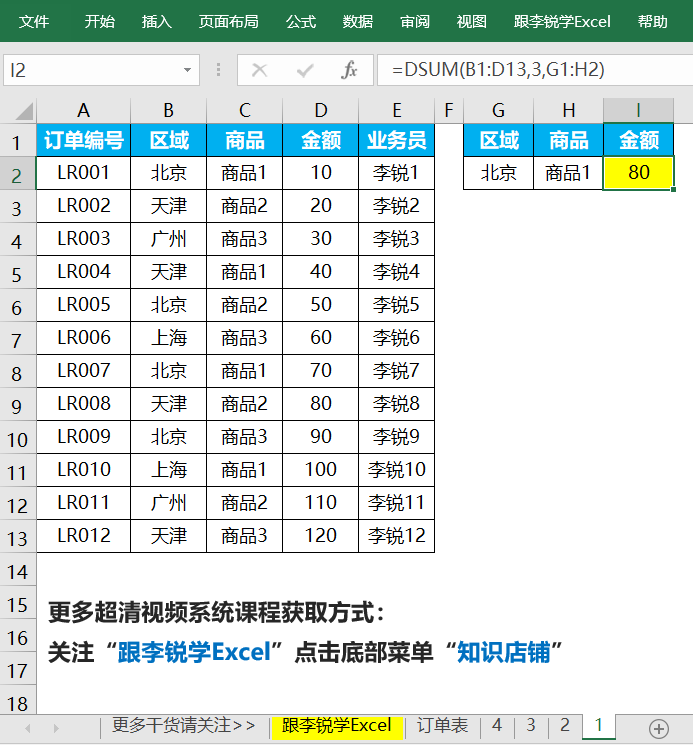The height and width of the screenshot is (745, 693).
Task: Open the 跟李锐学Excel ribbon tab
Action: (562, 21)
